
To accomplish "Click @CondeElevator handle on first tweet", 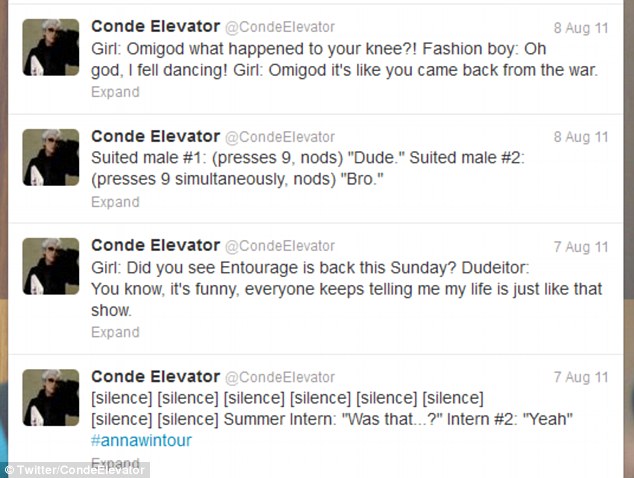I will (x=281, y=27).
